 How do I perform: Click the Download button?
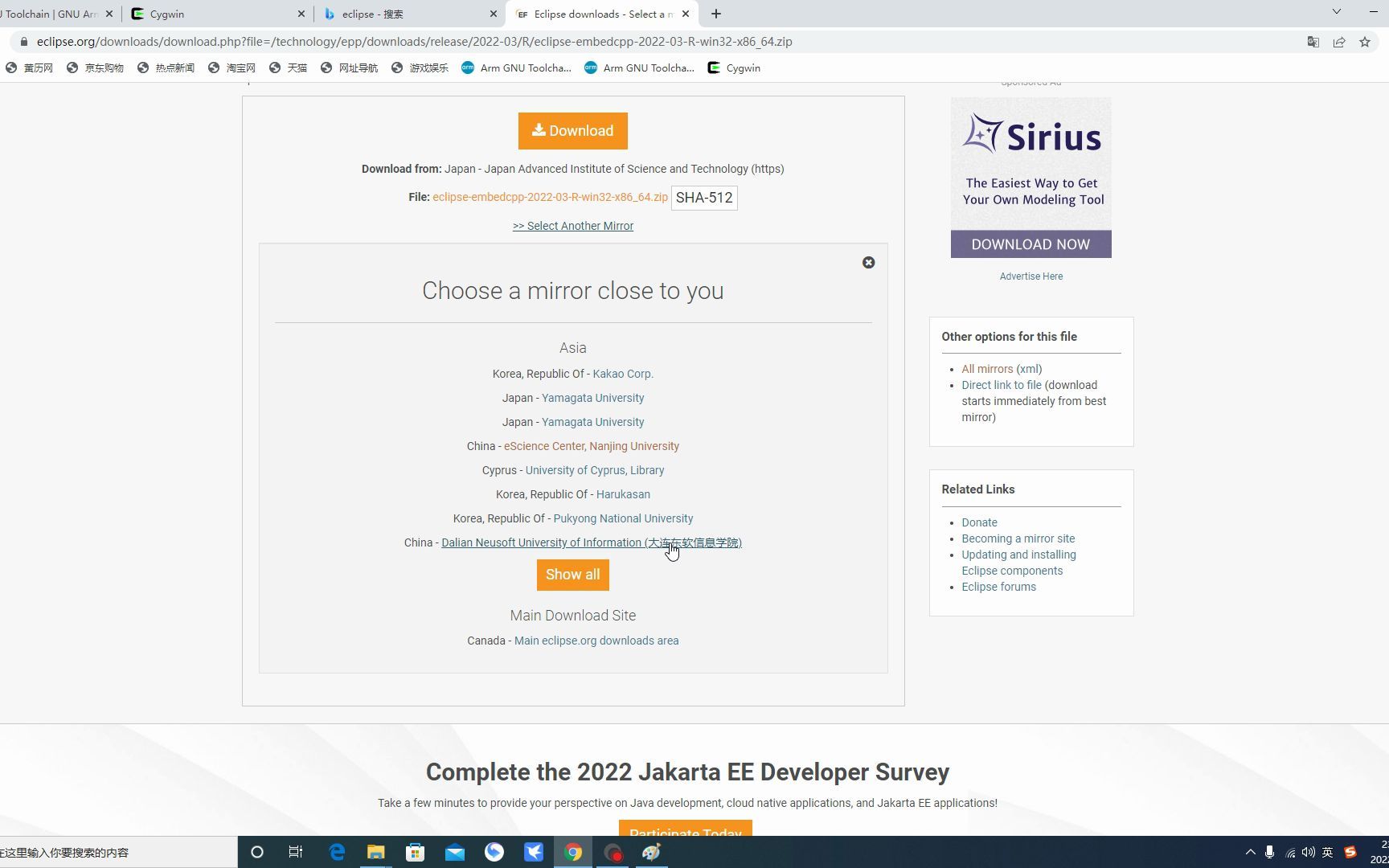(x=572, y=130)
